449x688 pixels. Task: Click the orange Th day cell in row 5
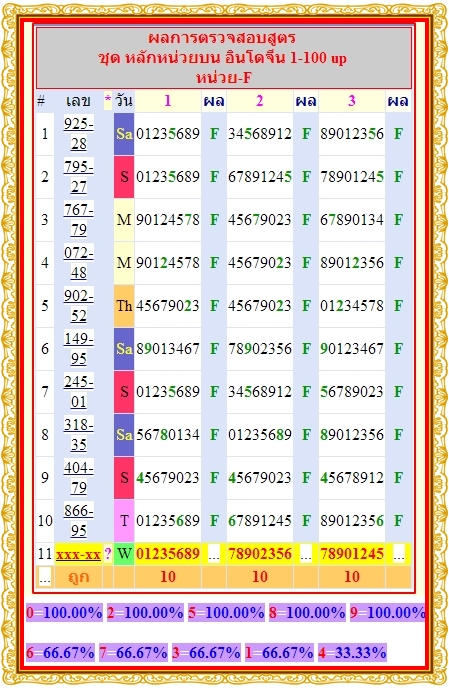click(124, 306)
